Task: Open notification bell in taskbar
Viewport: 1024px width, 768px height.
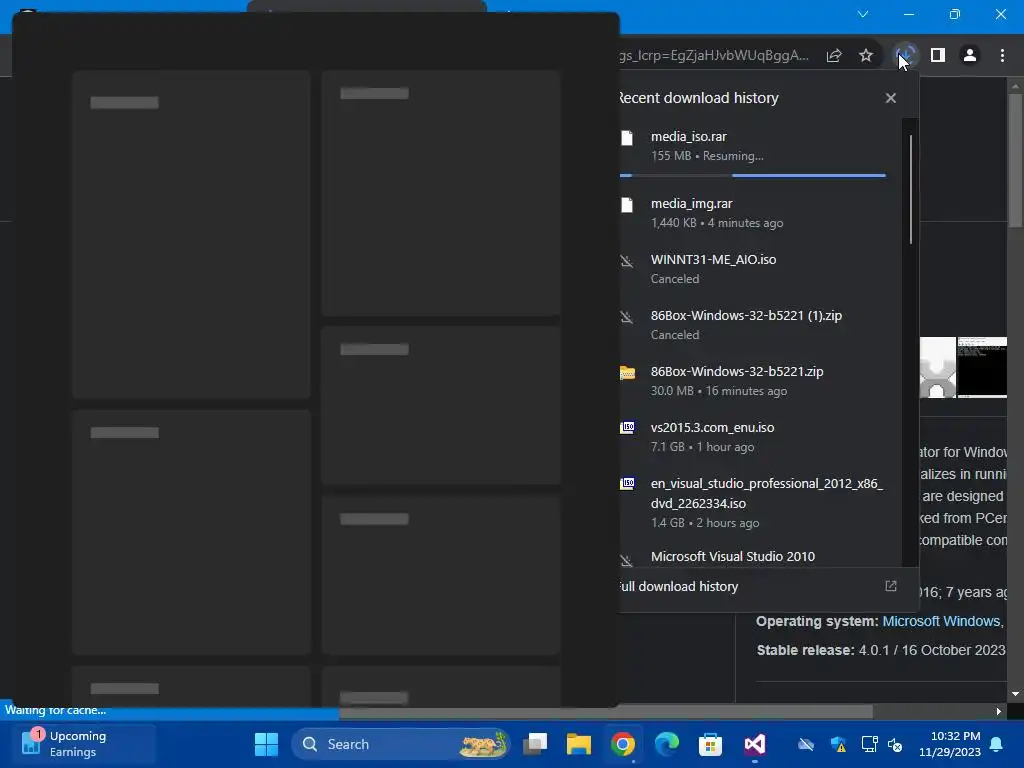Action: click(x=997, y=744)
